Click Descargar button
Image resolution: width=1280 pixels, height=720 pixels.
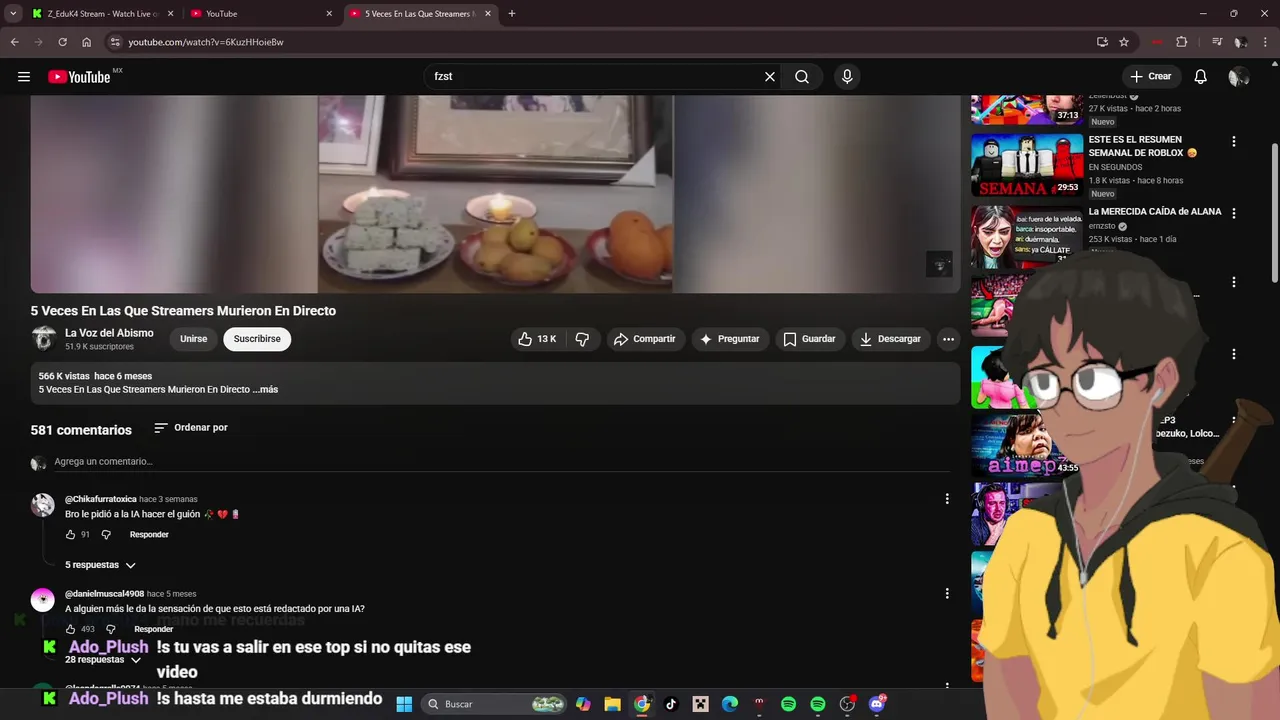coord(889,339)
